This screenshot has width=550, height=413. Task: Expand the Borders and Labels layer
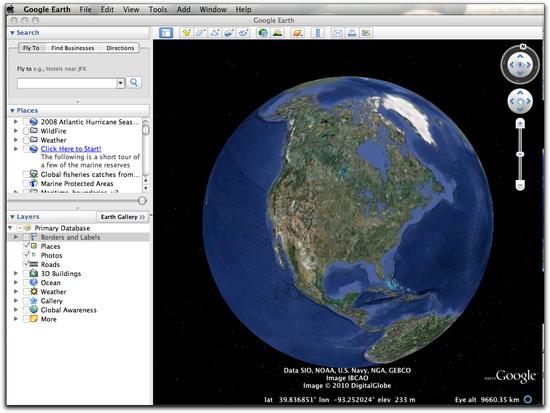coord(16,237)
